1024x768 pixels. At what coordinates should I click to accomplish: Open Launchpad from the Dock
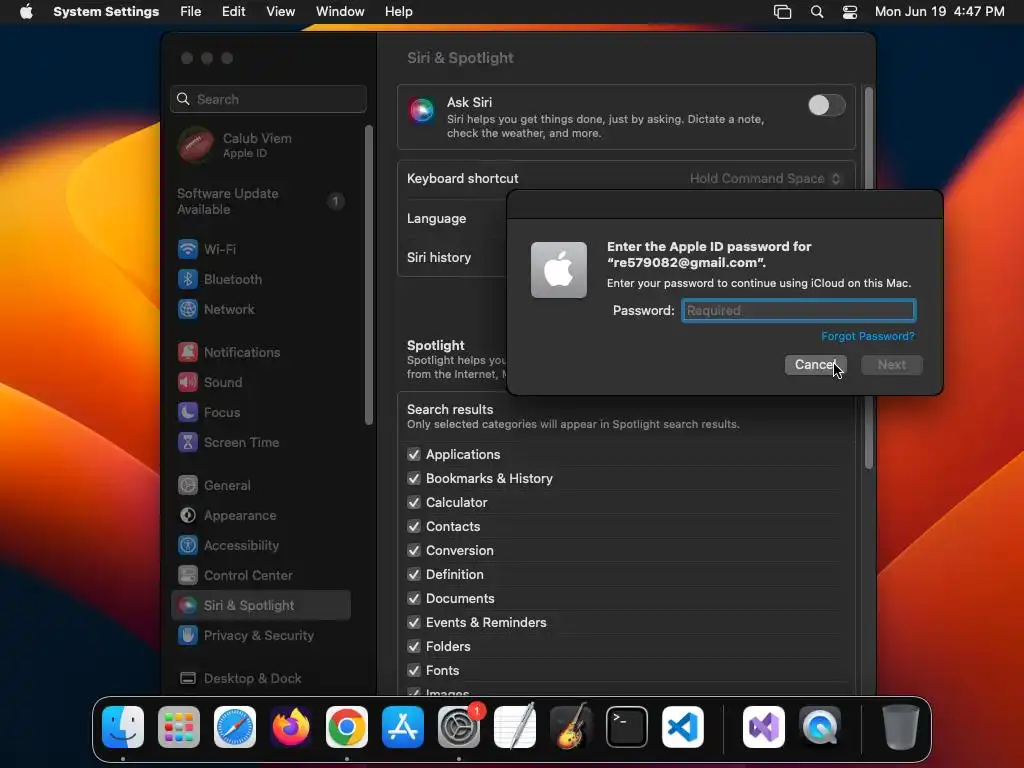tap(179, 727)
